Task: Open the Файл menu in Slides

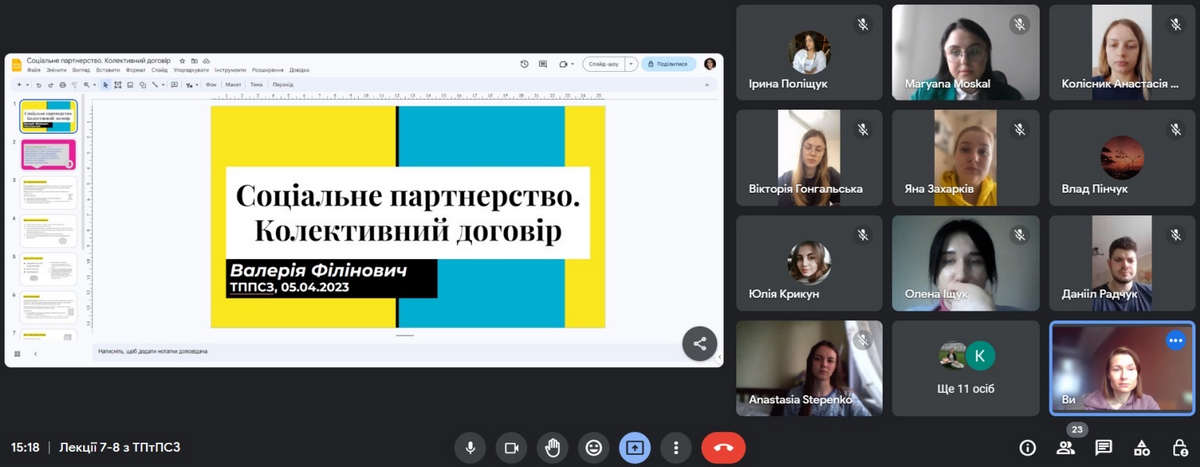Action: tap(34, 71)
